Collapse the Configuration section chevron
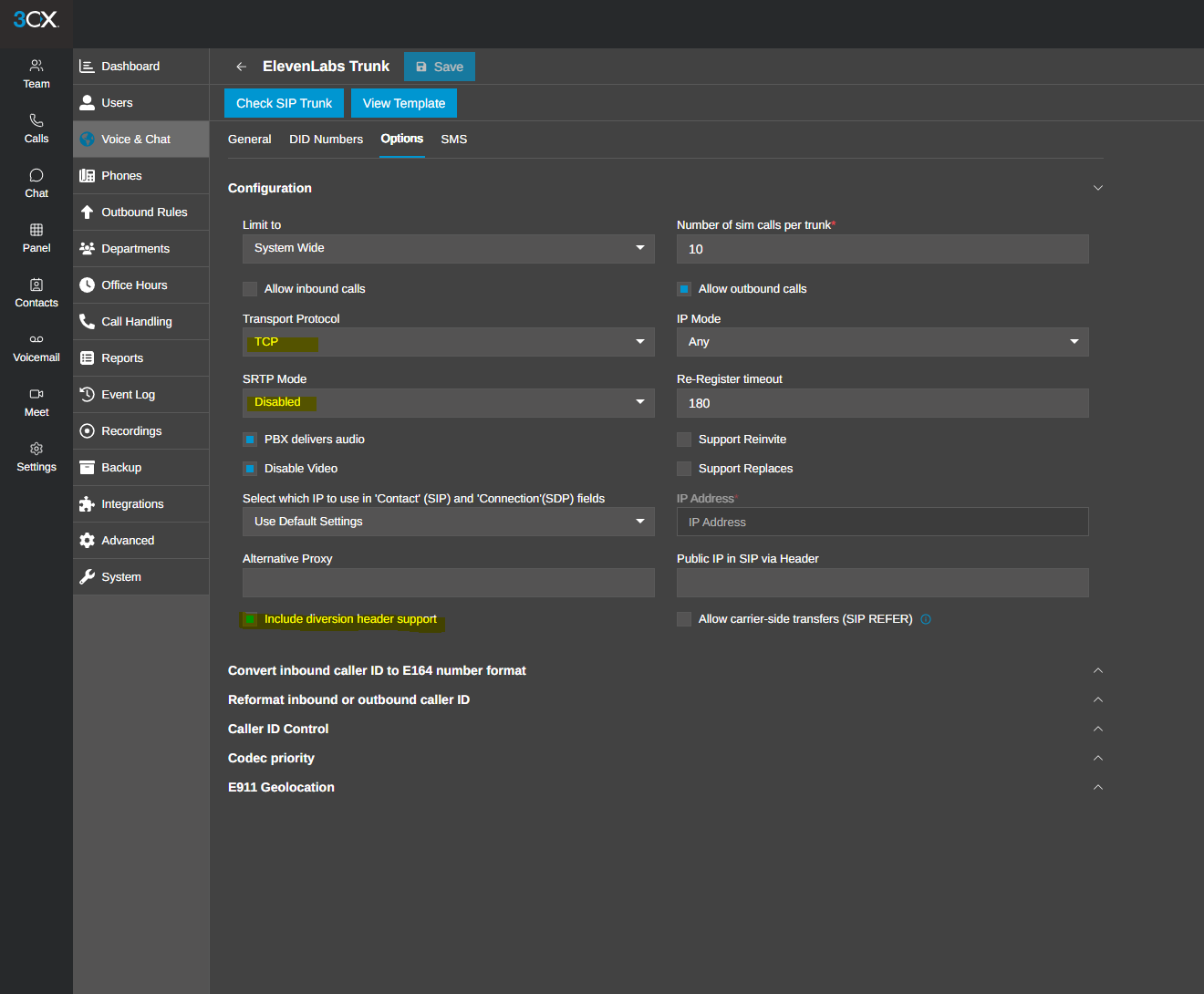The image size is (1204, 994). pyautogui.click(x=1098, y=188)
